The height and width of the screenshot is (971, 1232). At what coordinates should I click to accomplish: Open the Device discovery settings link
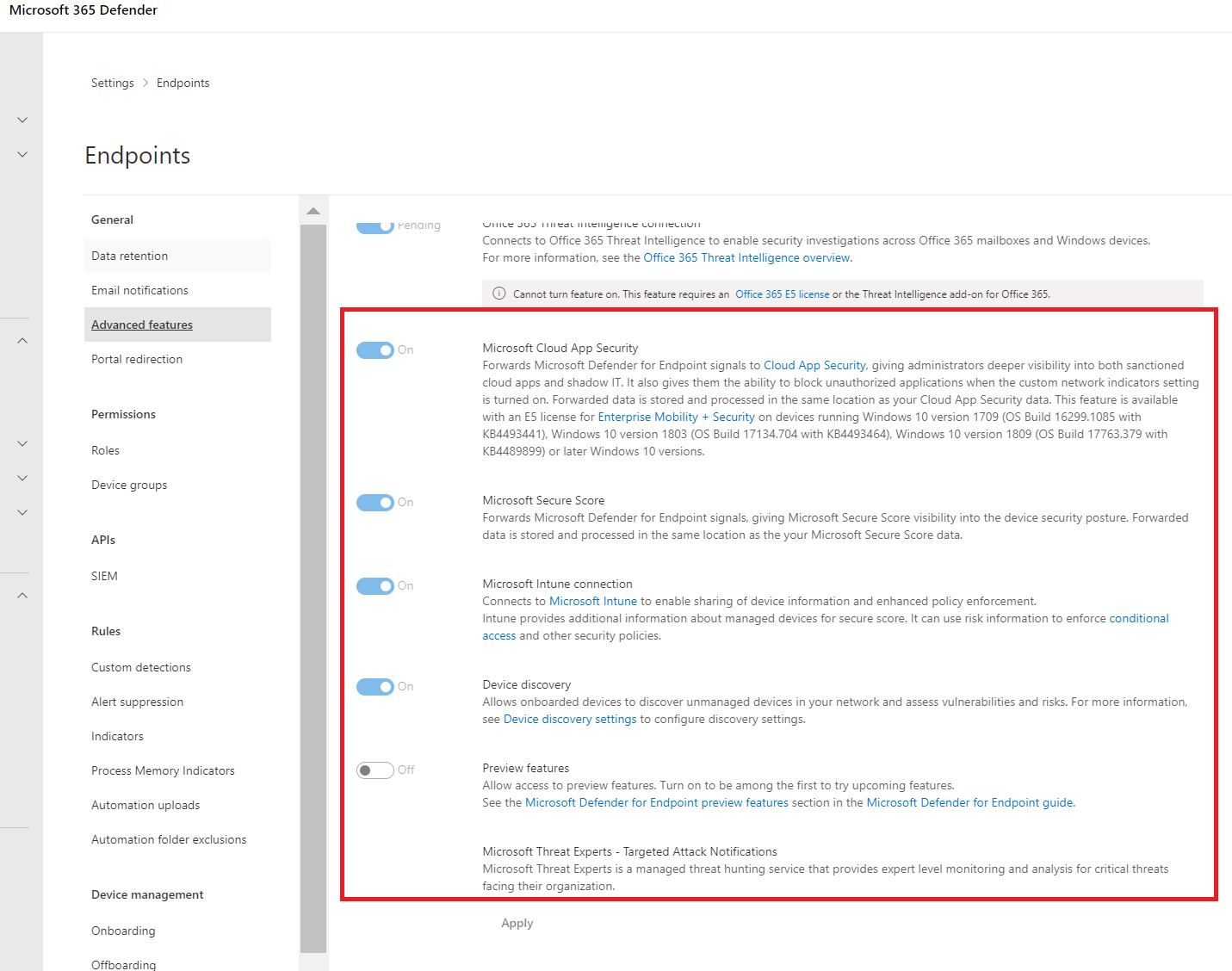pyautogui.click(x=569, y=718)
